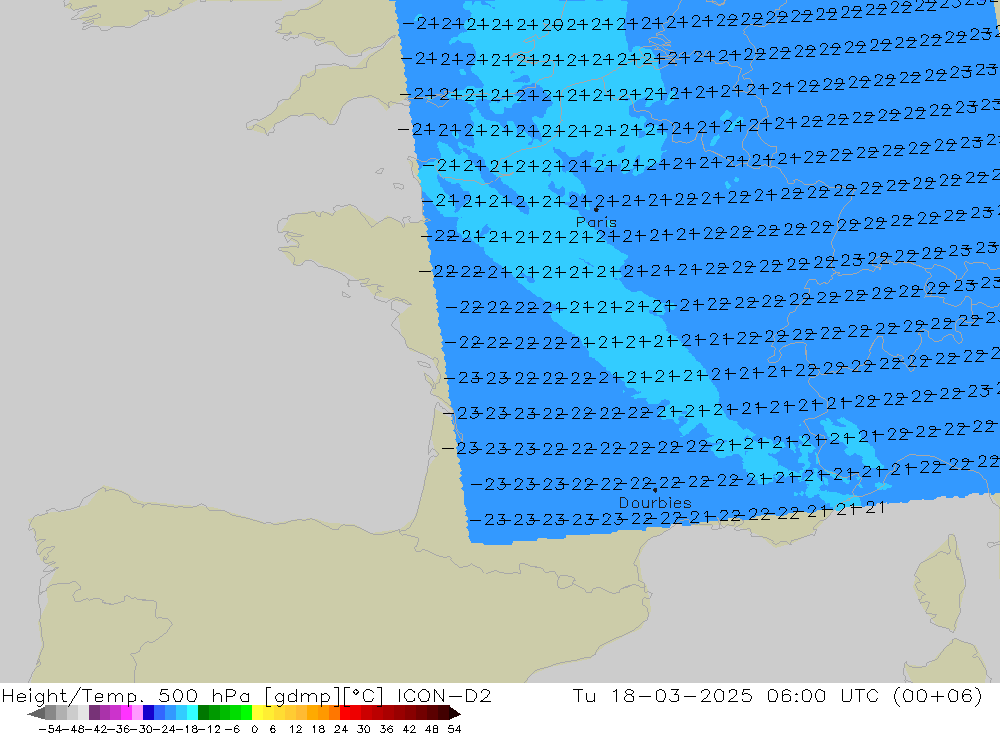
Task: Click the '06:00 UTC' time text
Action: [x=823, y=695]
